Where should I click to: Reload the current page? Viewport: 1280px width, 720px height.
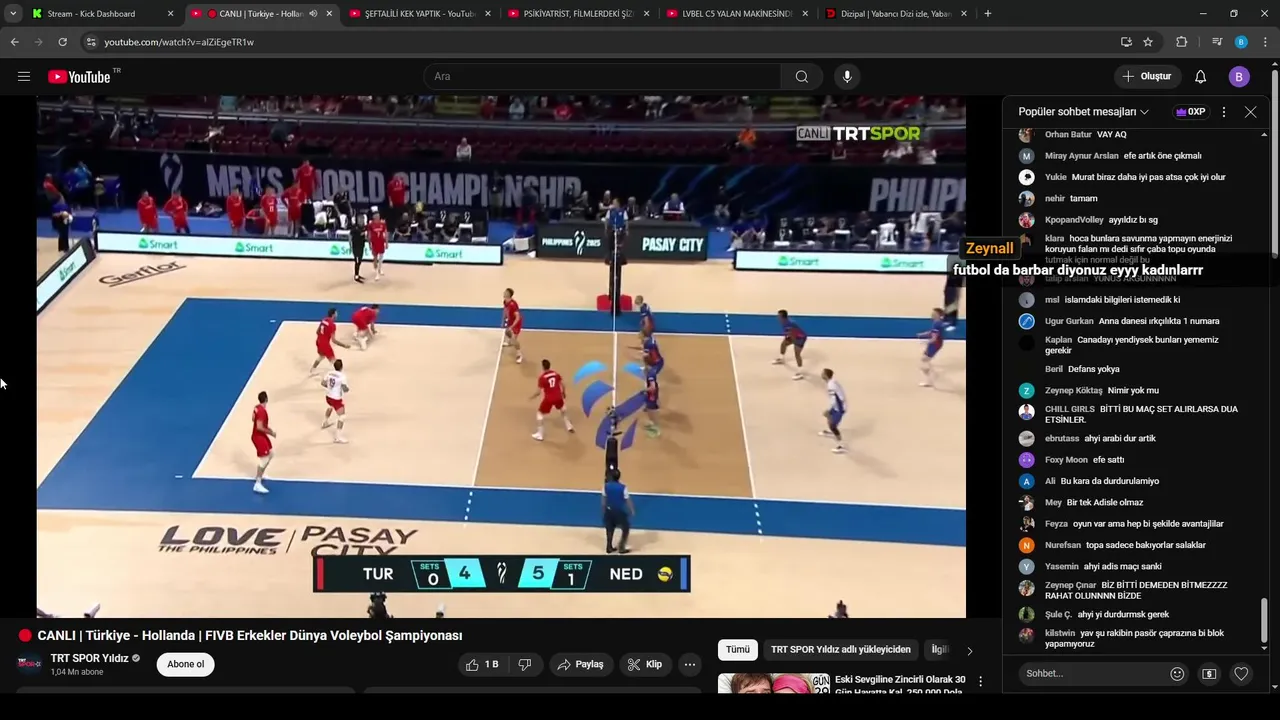click(62, 42)
